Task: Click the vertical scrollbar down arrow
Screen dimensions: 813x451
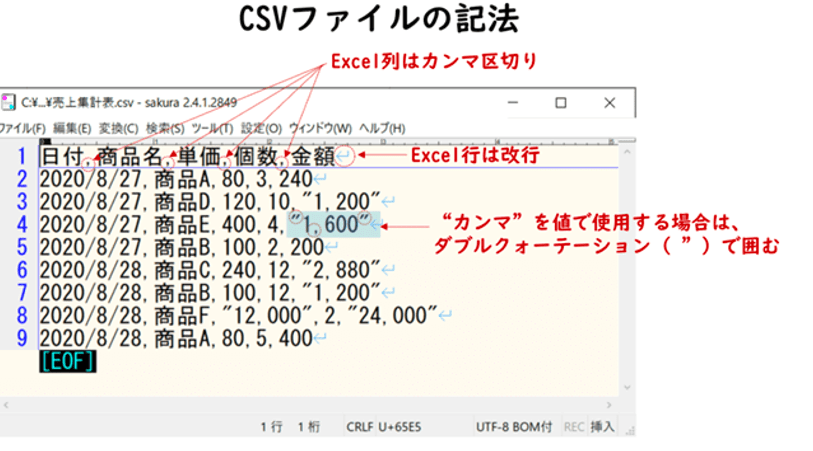Action: pyautogui.click(x=627, y=388)
